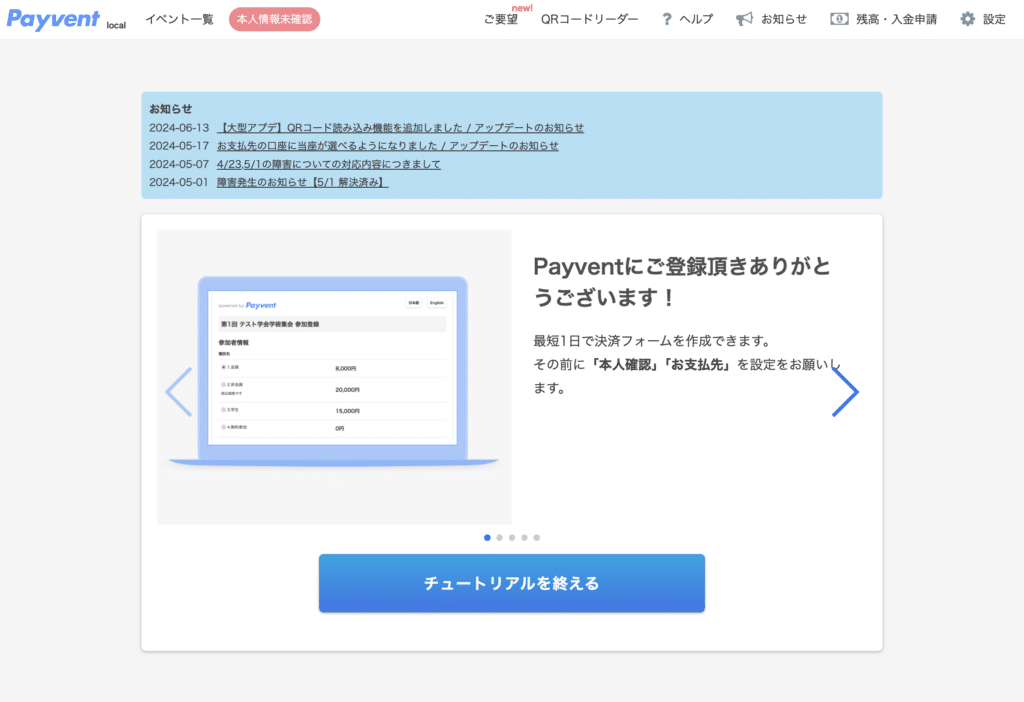Open the お知らせ nav label
The image size is (1024, 702).
784,20
